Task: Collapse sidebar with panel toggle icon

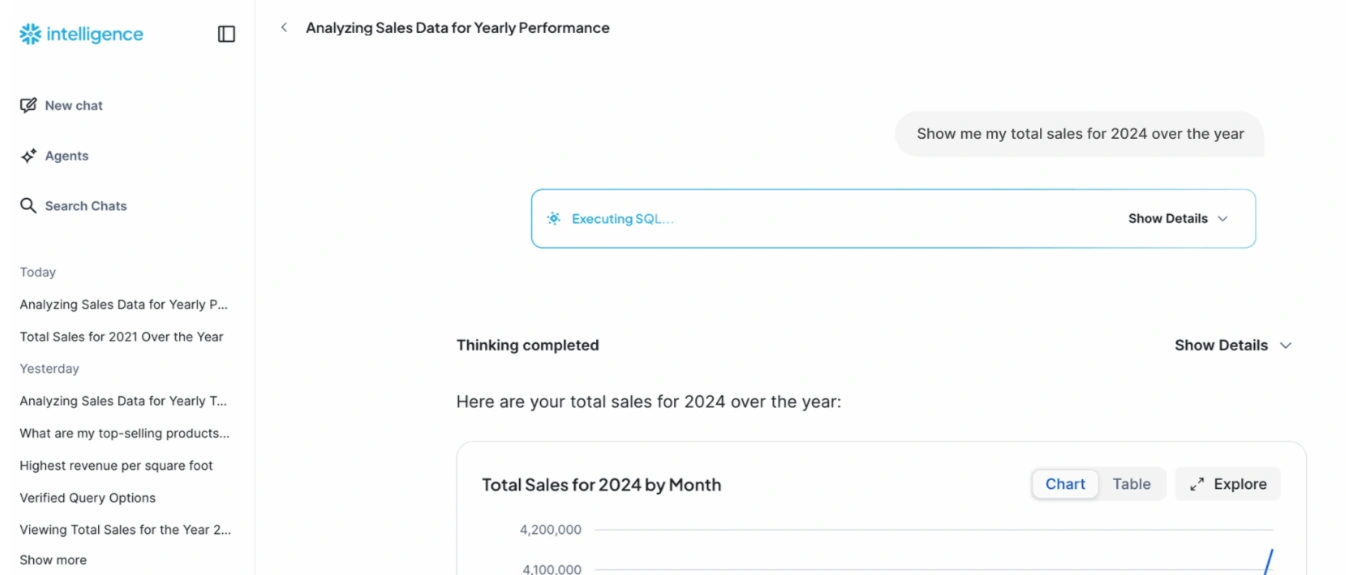Action: pyautogui.click(x=227, y=34)
